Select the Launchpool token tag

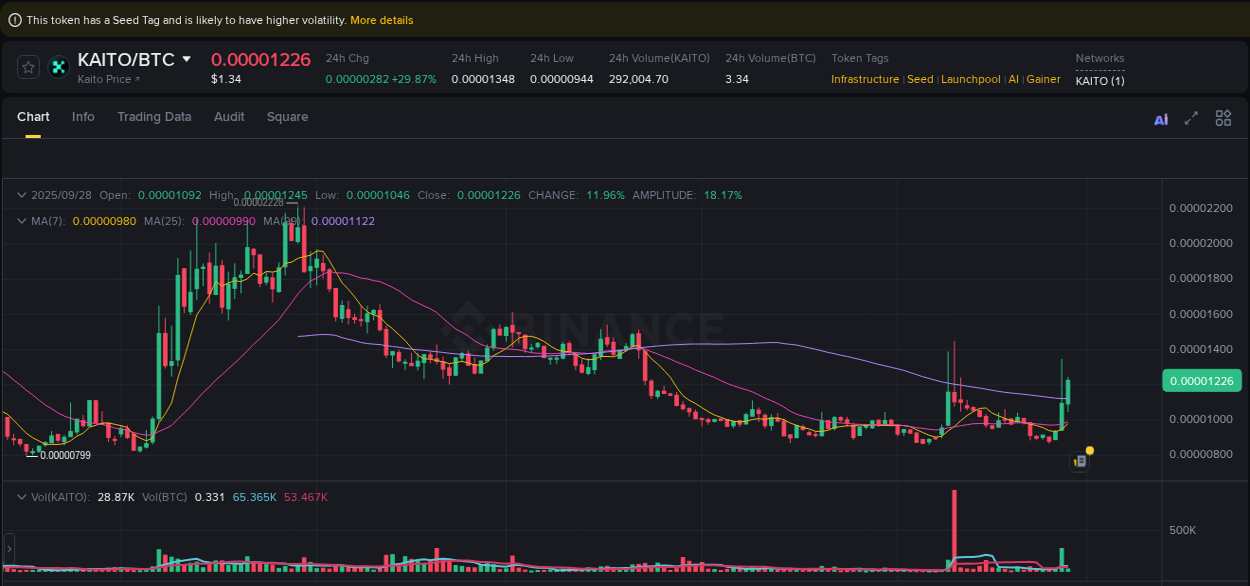pos(971,78)
